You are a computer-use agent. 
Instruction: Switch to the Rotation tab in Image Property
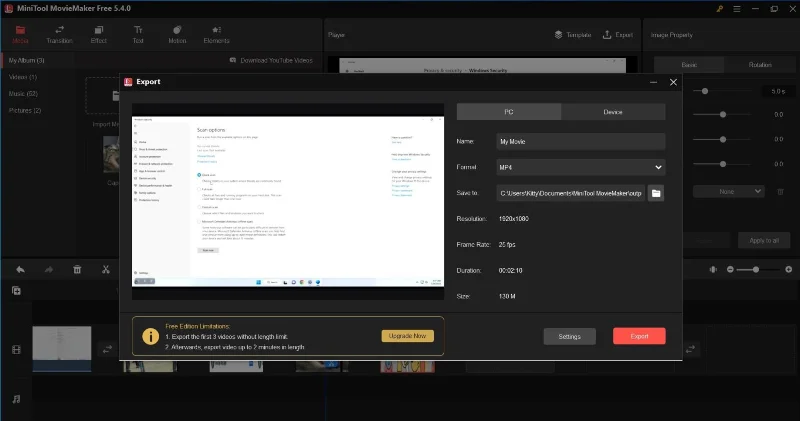click(x=760, y=65)
